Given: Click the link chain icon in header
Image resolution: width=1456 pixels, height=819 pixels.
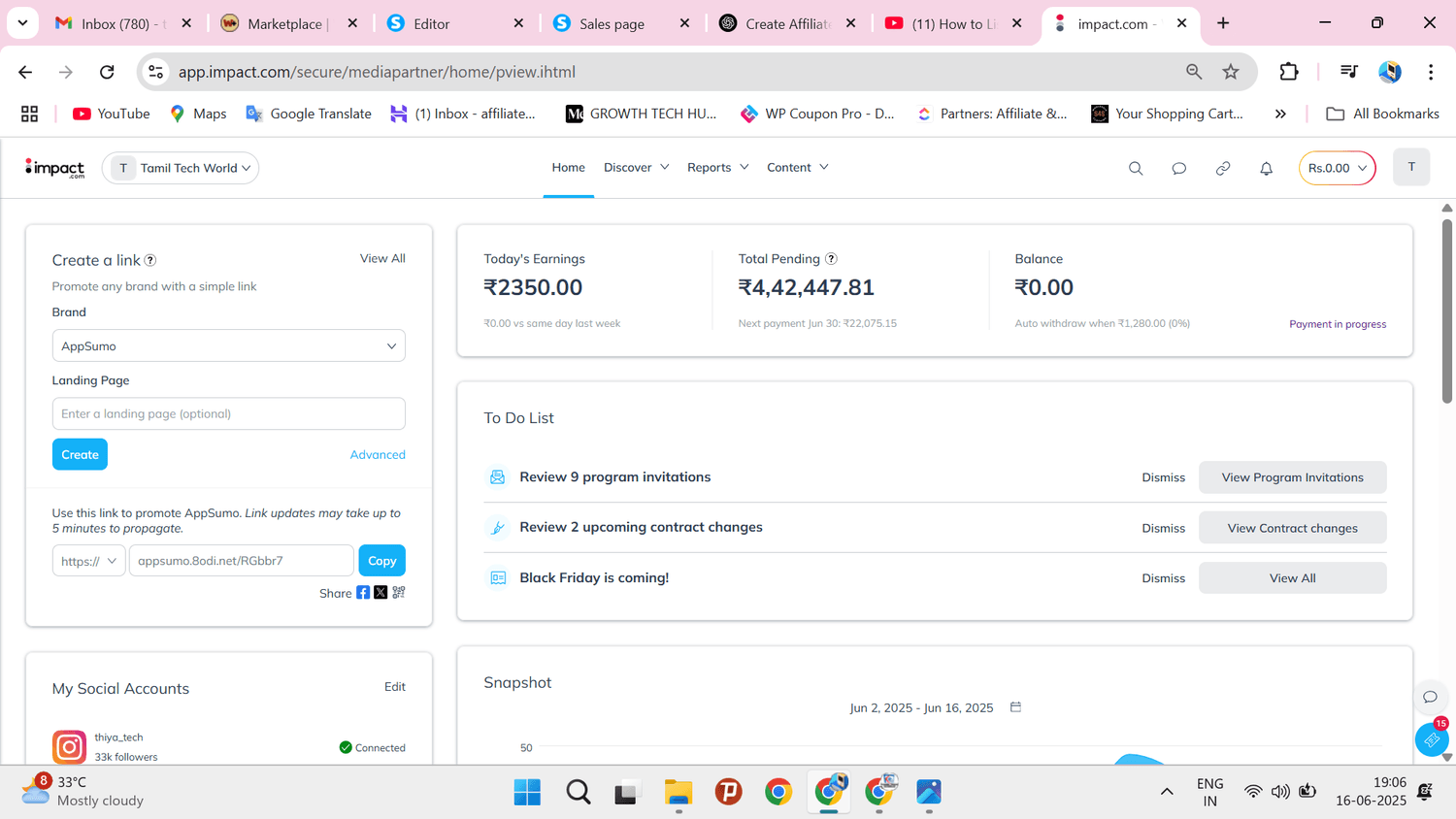Looking at the screenshot, I should pos(1223,168).
